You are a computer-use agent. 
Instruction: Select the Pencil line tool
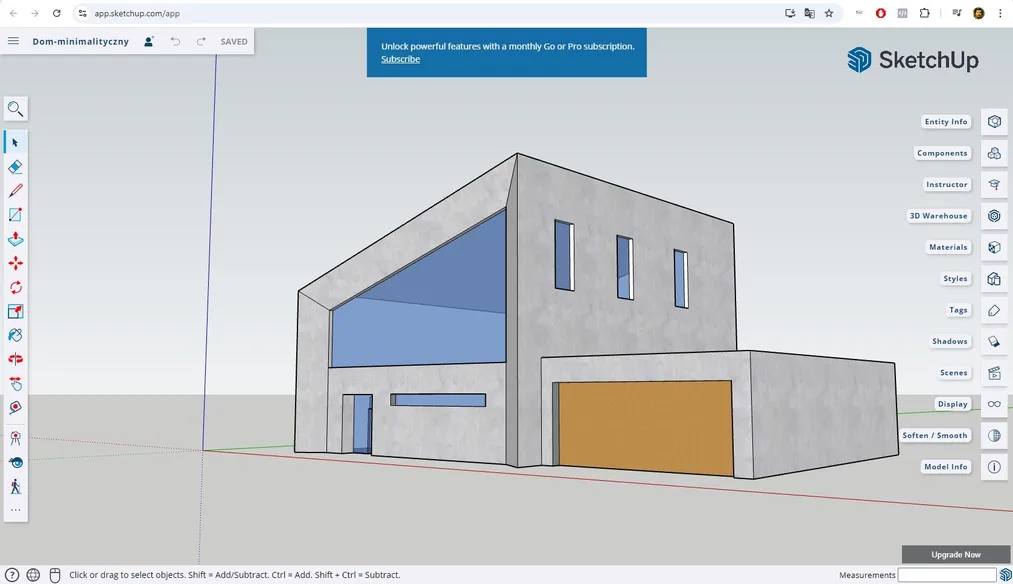[x=15, y=190]
